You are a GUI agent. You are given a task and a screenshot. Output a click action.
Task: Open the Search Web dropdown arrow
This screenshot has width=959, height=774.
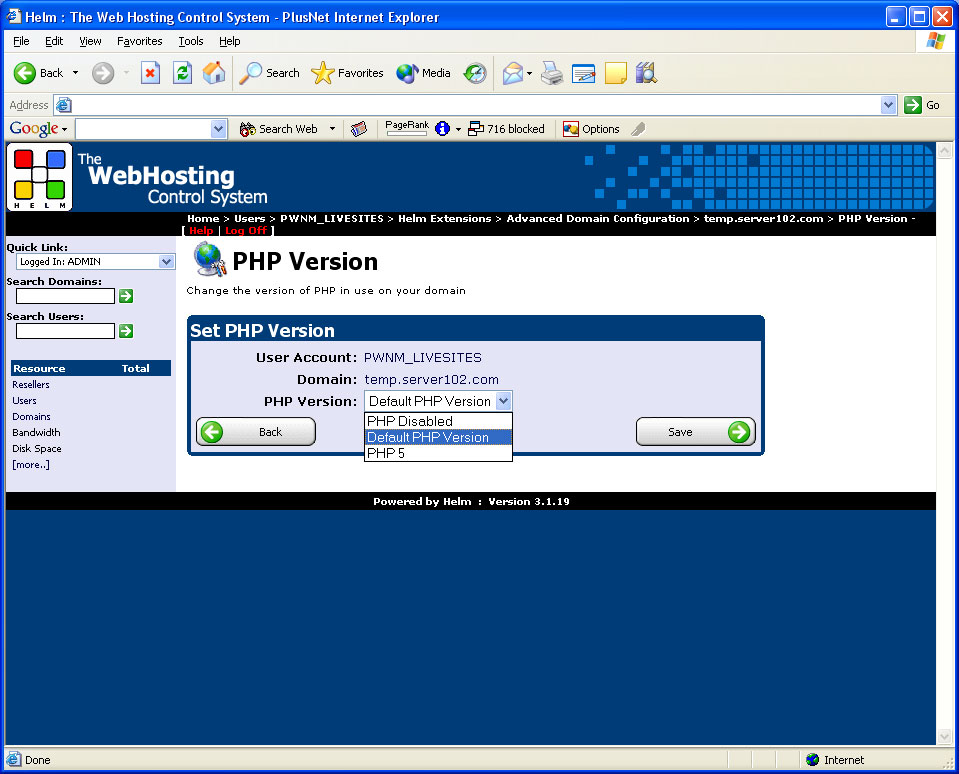332,129
